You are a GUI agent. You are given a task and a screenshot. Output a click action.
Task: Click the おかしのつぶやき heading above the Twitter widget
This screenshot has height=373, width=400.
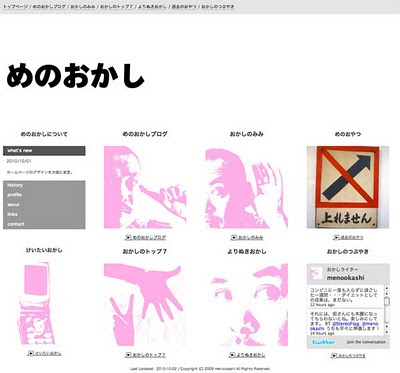click(348, 252)
